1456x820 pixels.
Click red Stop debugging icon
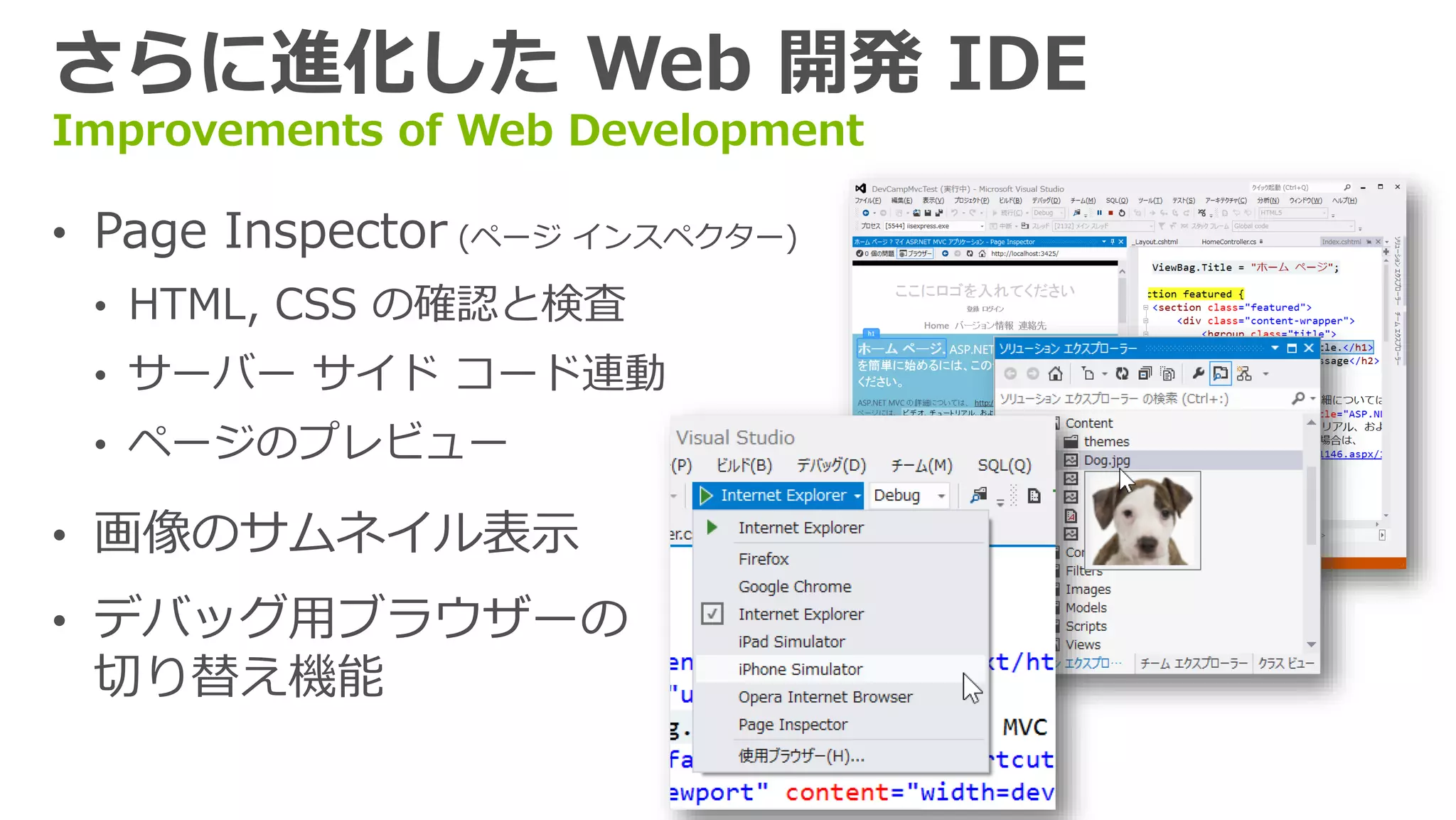[1110, 213]
